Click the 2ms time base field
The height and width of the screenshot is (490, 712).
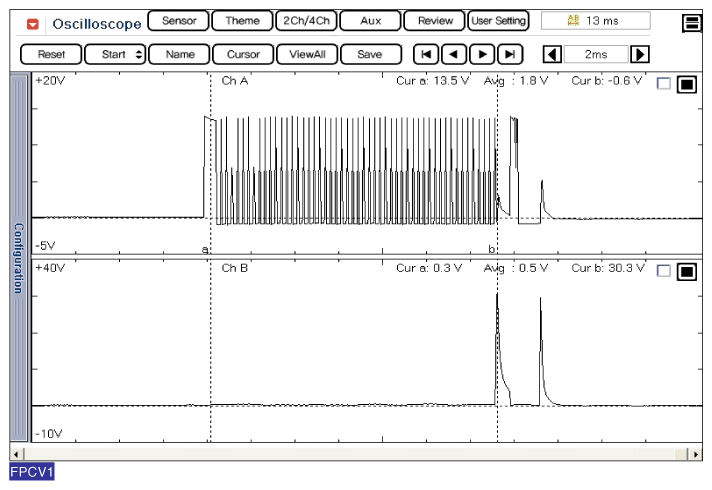(x=595, y=55)
